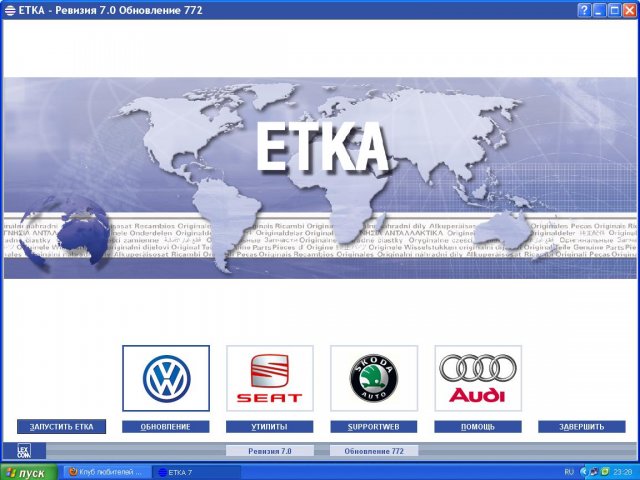
Task: Click the green system tray icon
Action: pos(605,472)
